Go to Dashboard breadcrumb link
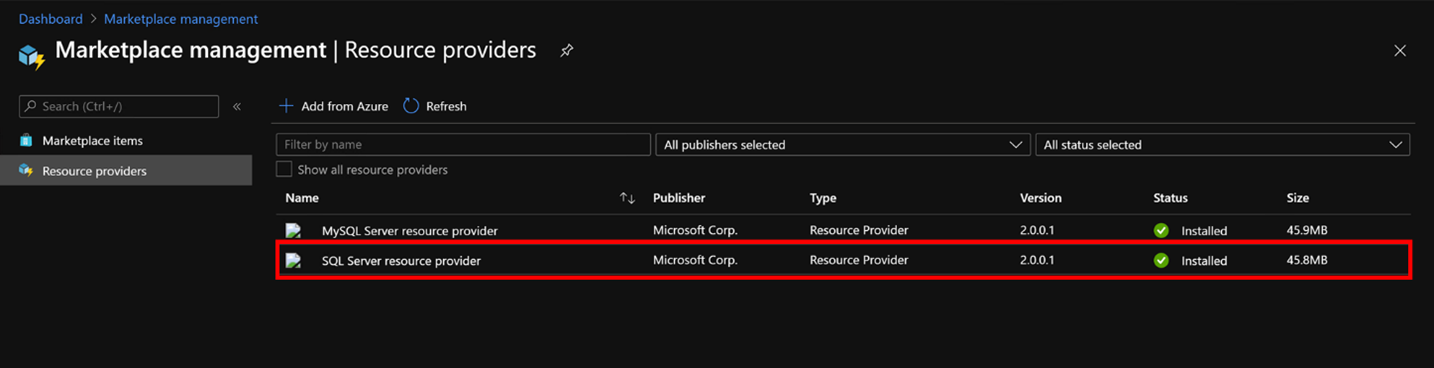 tap(51, 19)
